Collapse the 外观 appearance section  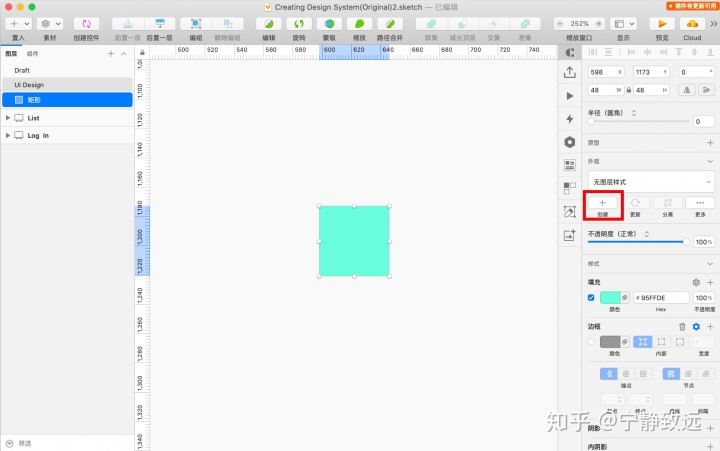point(710,161)
